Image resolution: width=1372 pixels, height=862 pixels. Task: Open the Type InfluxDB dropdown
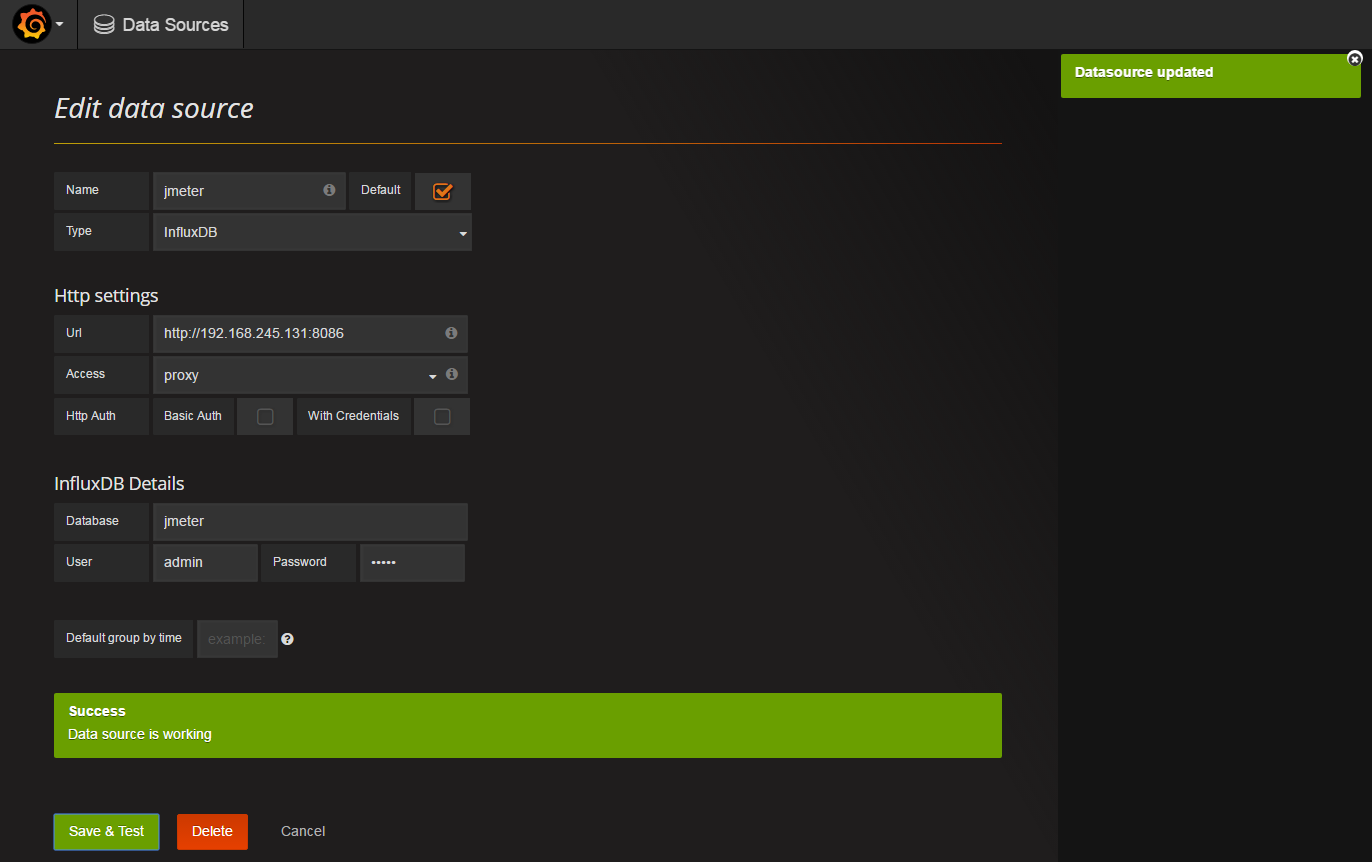click(312, 232)
